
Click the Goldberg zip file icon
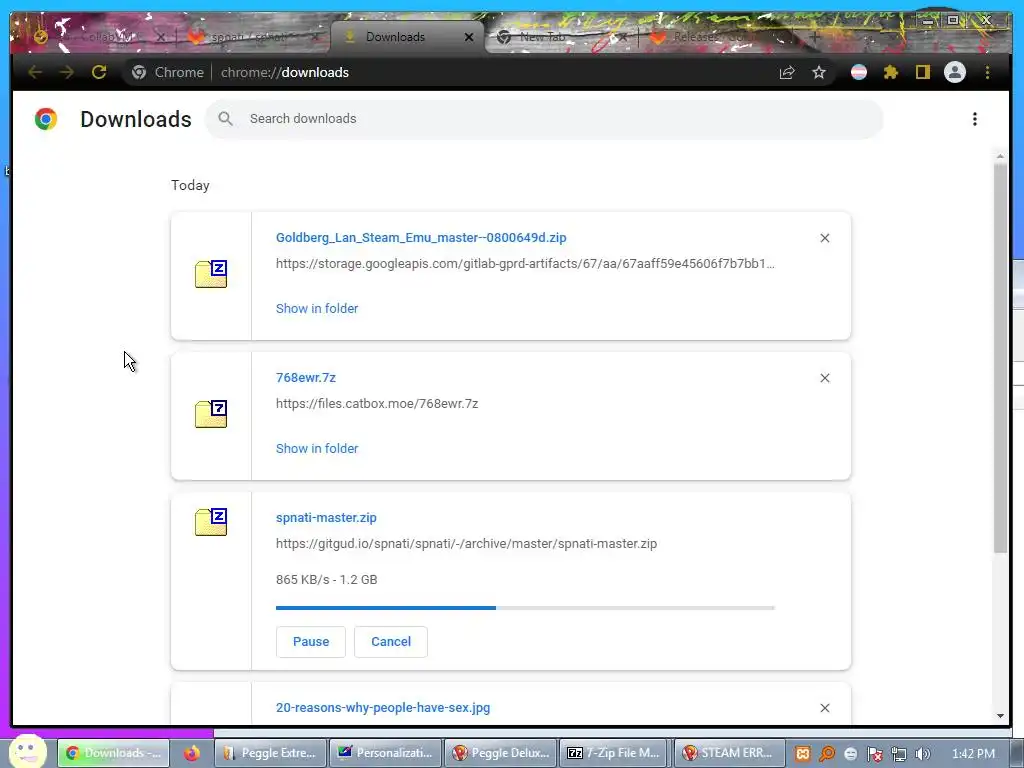point(211,274)
